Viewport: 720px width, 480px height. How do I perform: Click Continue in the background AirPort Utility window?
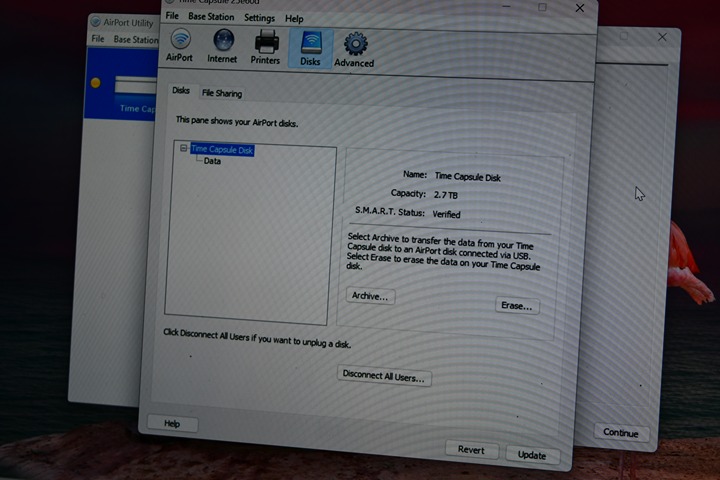pos(621,433)
